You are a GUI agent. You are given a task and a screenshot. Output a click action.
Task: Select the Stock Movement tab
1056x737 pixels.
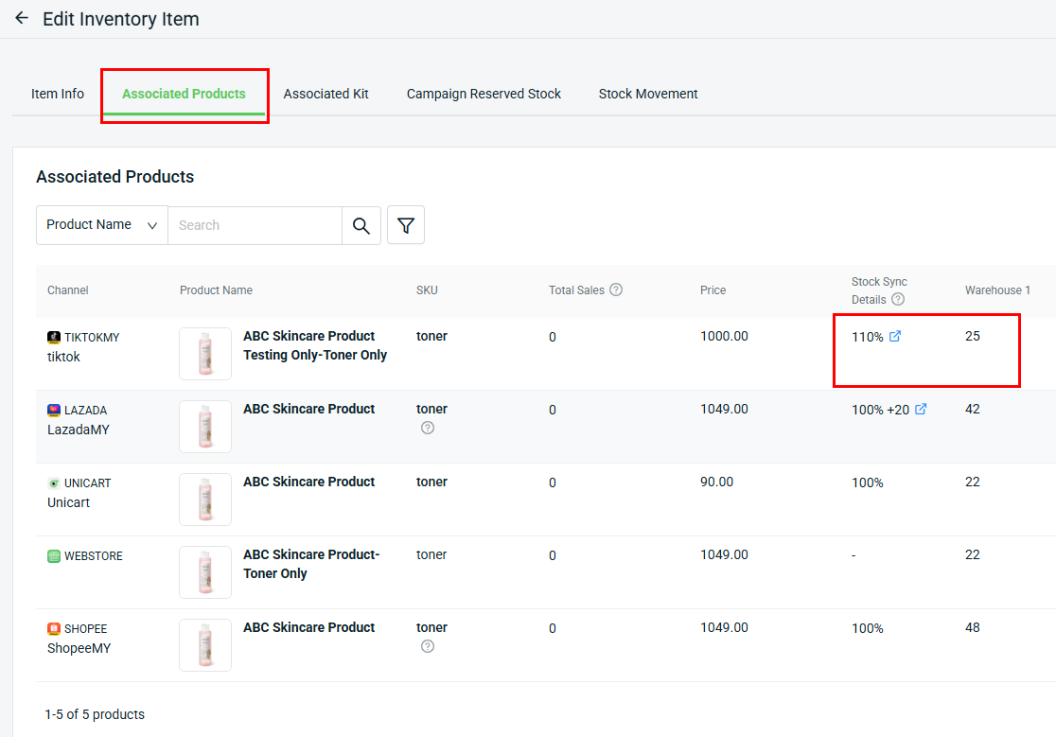pos(648,94)
